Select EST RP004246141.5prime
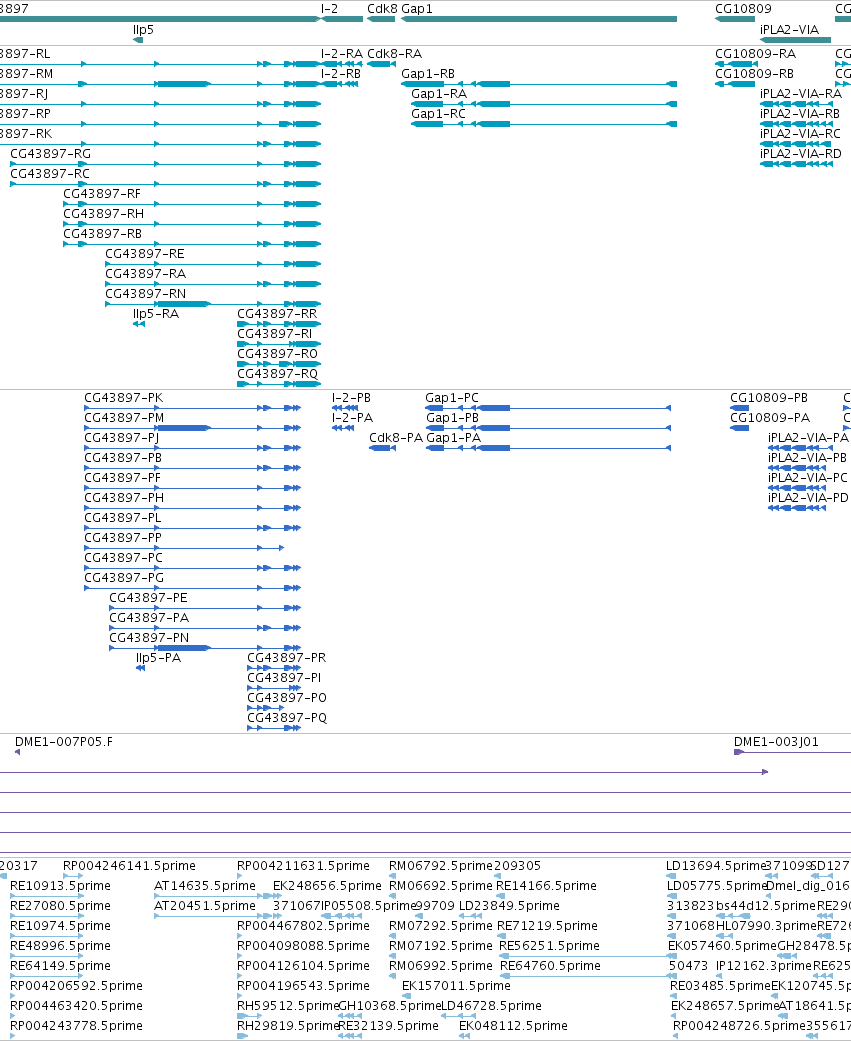851x1041 pixels. (x=129, y=866)
